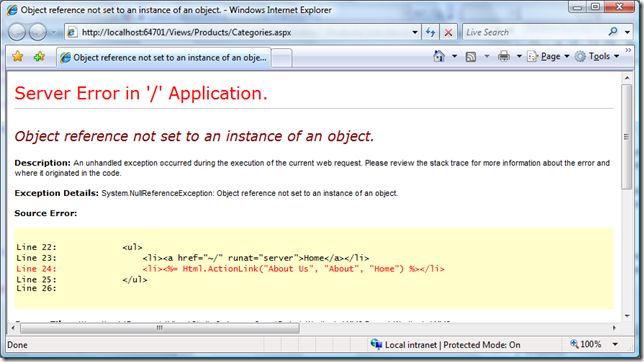Click 'Protected Mode: On' status text
This screenshot has width=644, height=362.
[x=481, y=345]
